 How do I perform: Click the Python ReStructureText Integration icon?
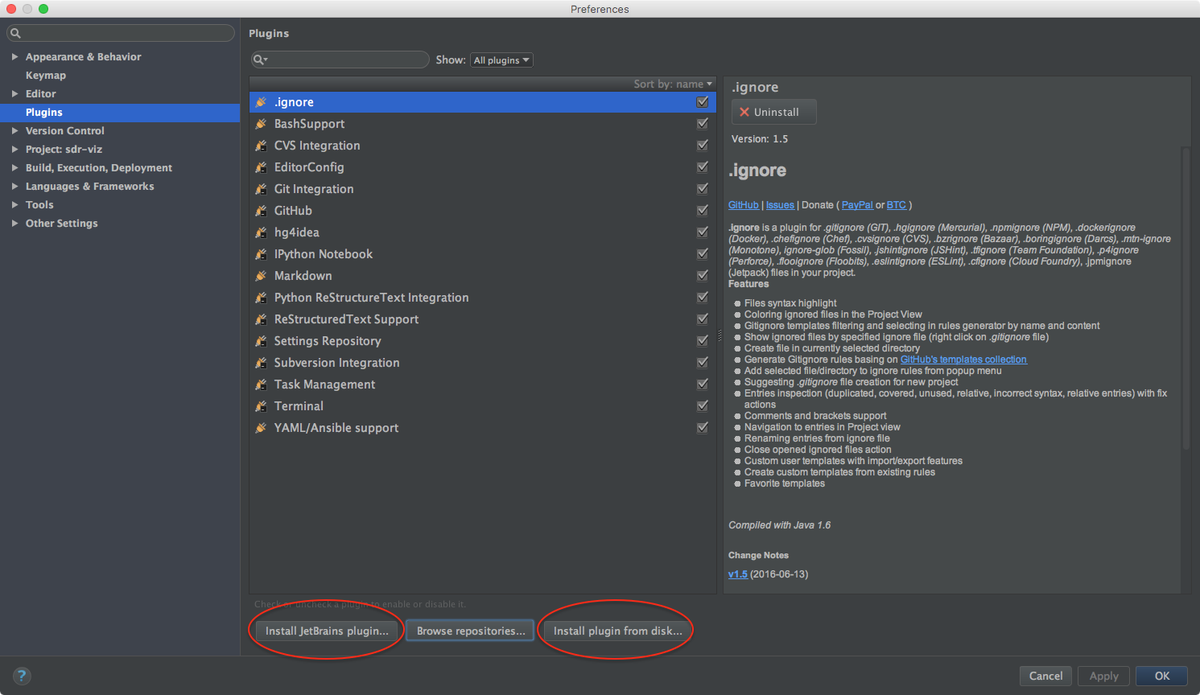coord(261,298)
